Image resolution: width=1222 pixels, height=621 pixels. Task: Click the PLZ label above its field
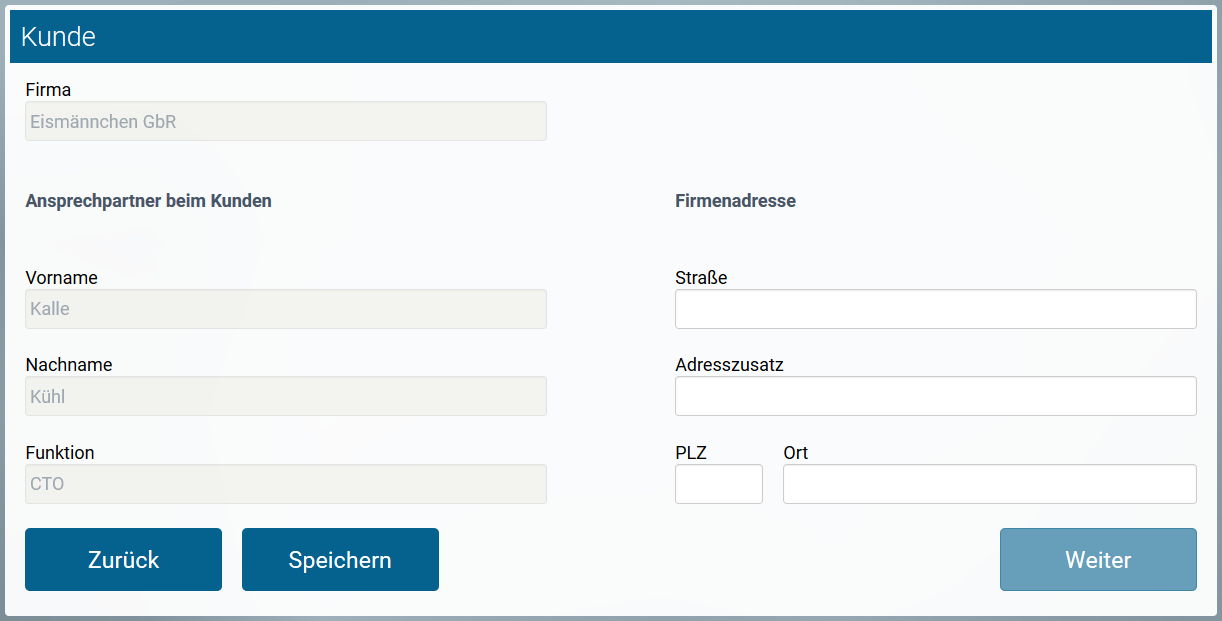coord(689,452)
